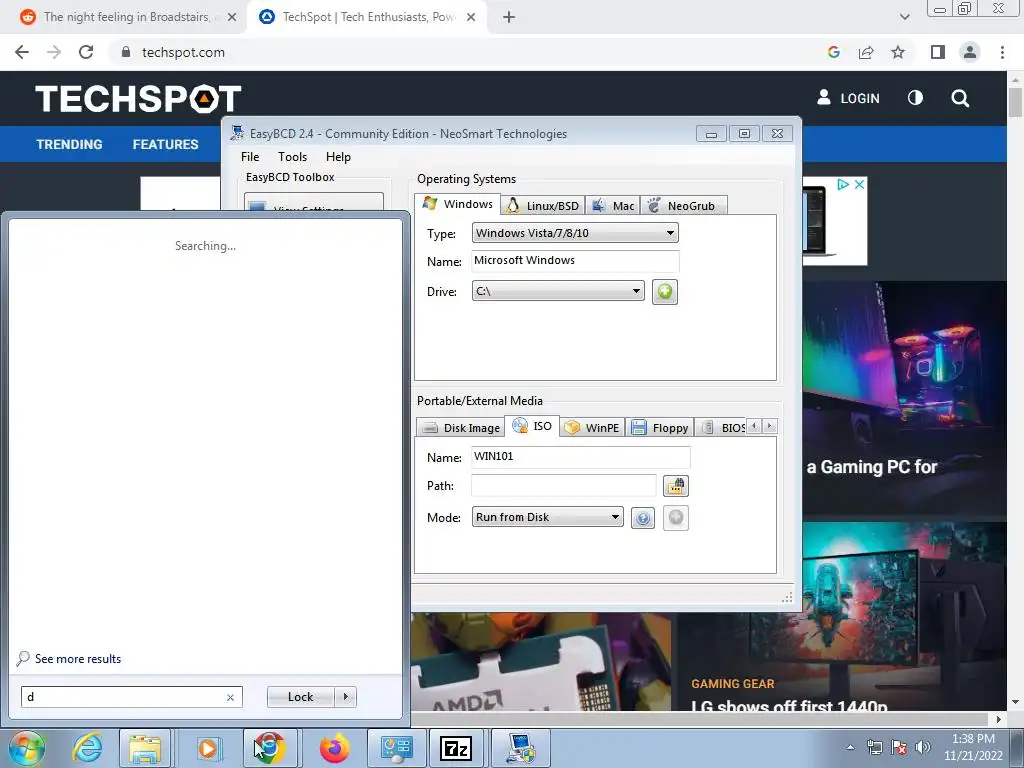Click Google icon in address bar
The height and width of the screenshot is (768, 1024).
(833, 52)
